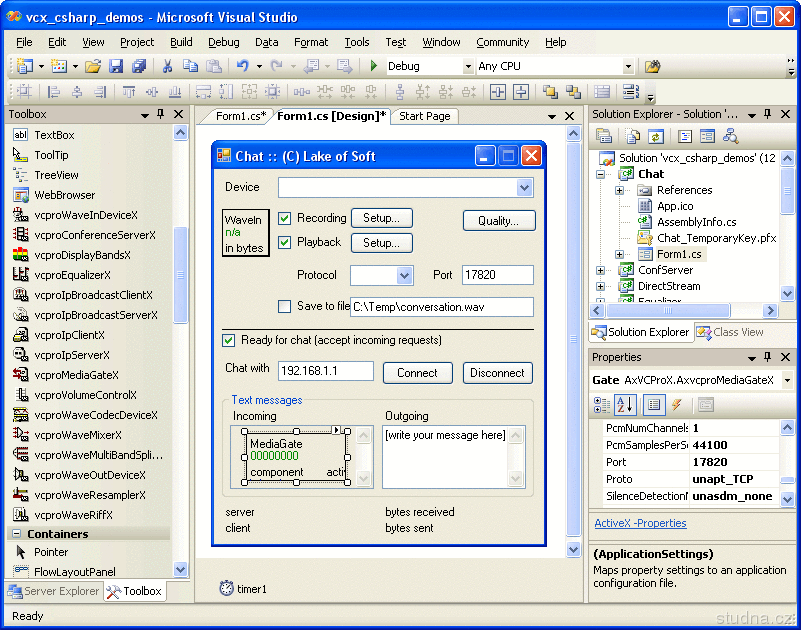Select the vcproEqualizerX toolbox item
The image size is (801, 630).
pyautogui.click(x=72, y=275)
